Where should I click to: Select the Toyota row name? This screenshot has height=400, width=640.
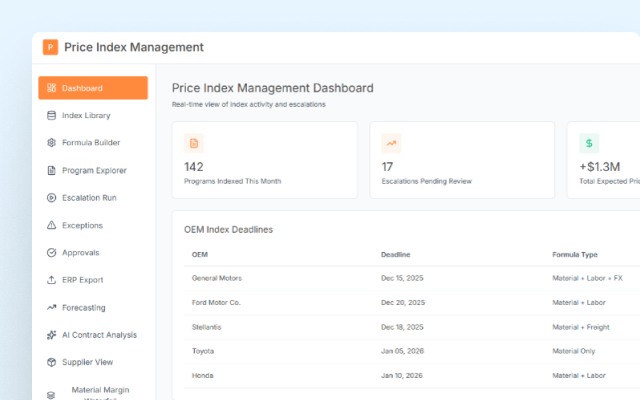(203, 351)
